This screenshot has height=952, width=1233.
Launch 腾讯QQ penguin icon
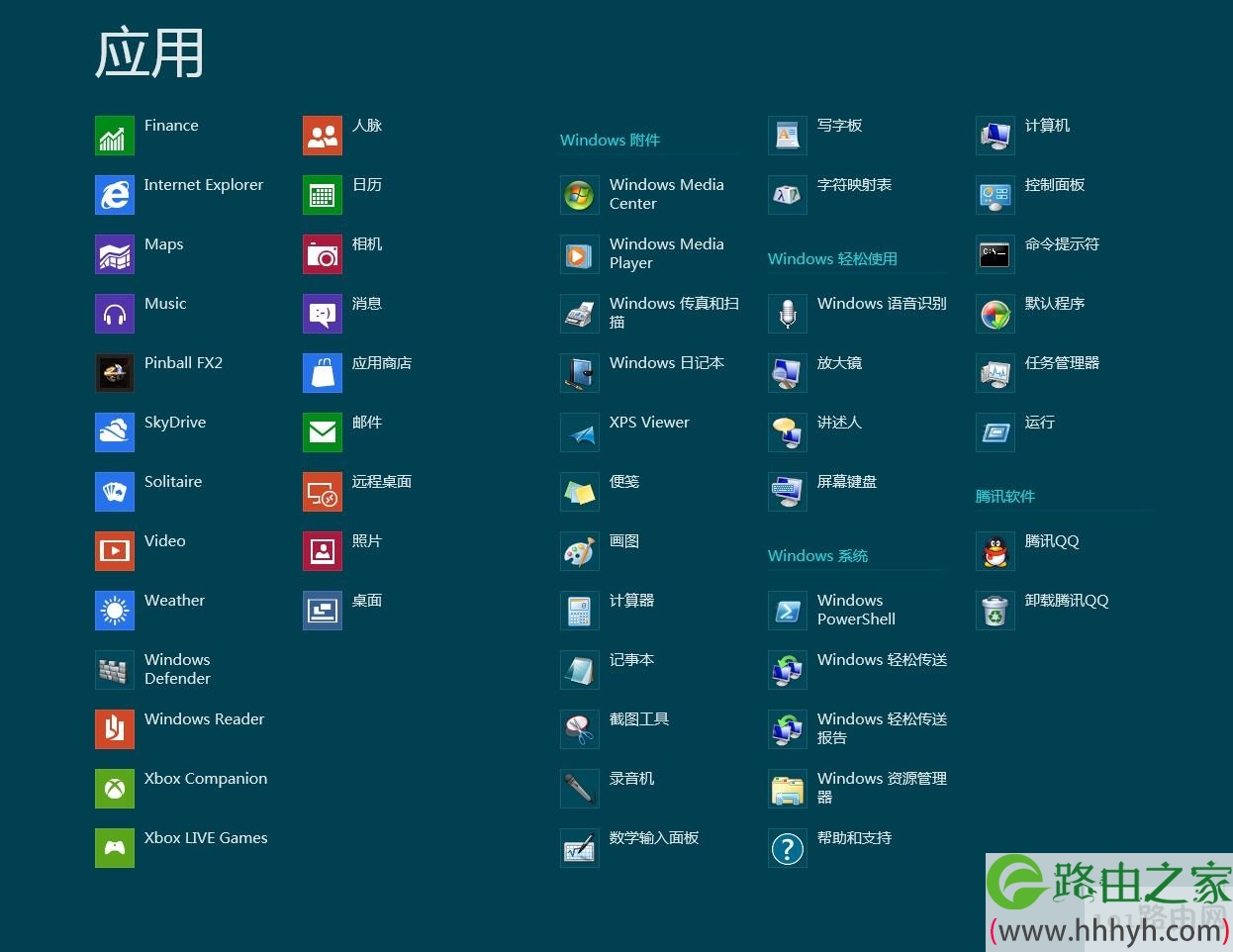tap(996, 551)
